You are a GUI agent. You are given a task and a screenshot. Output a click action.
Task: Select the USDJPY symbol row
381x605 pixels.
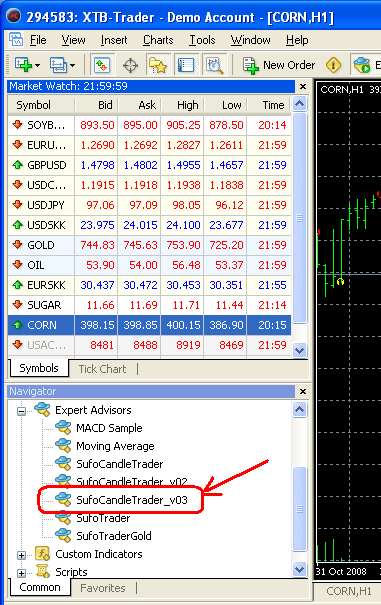click(149, 205)
